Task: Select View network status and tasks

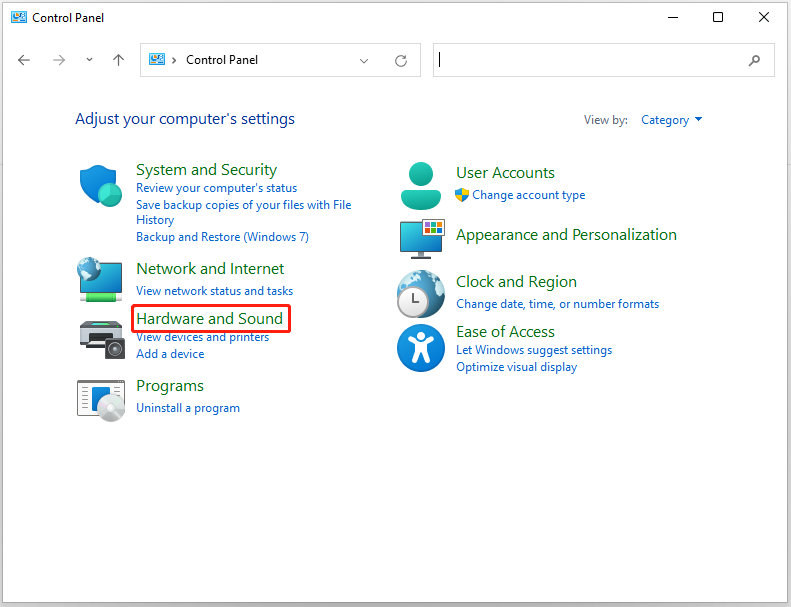Action: pos(214,291)
